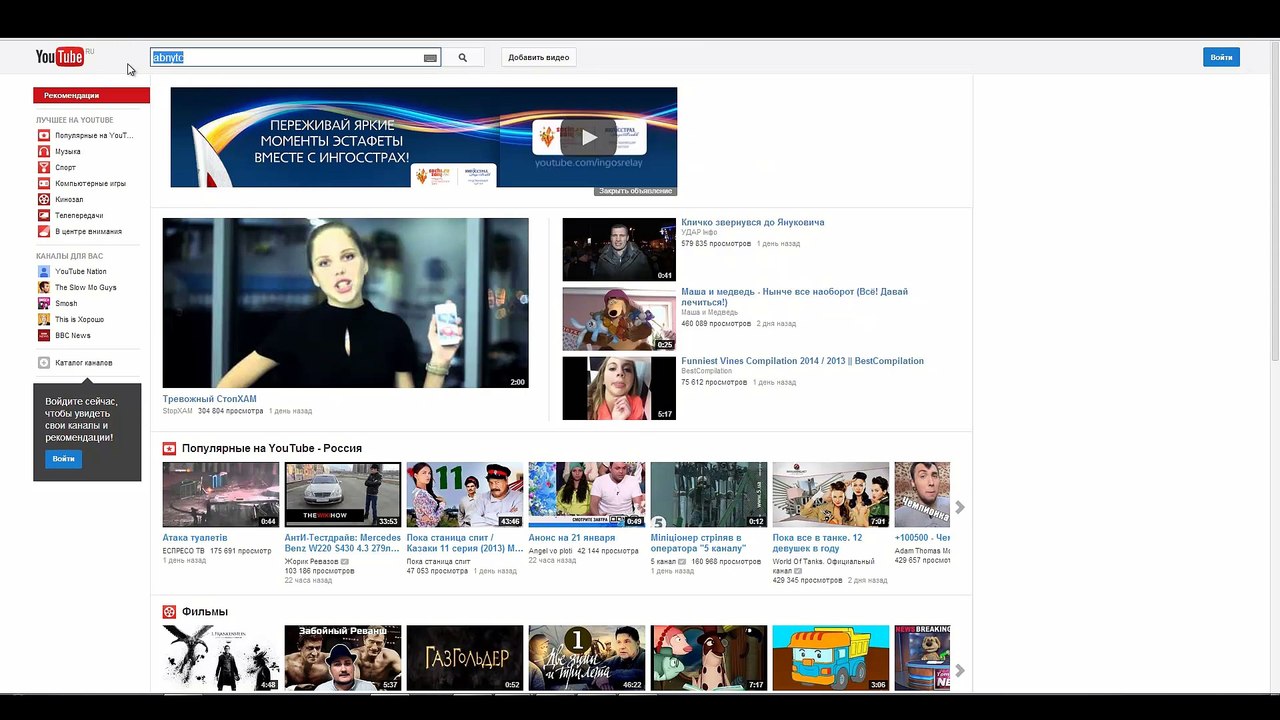
Task: Click the ЕСПРЕСО ТВ channel name
Action: click(184, 550)
